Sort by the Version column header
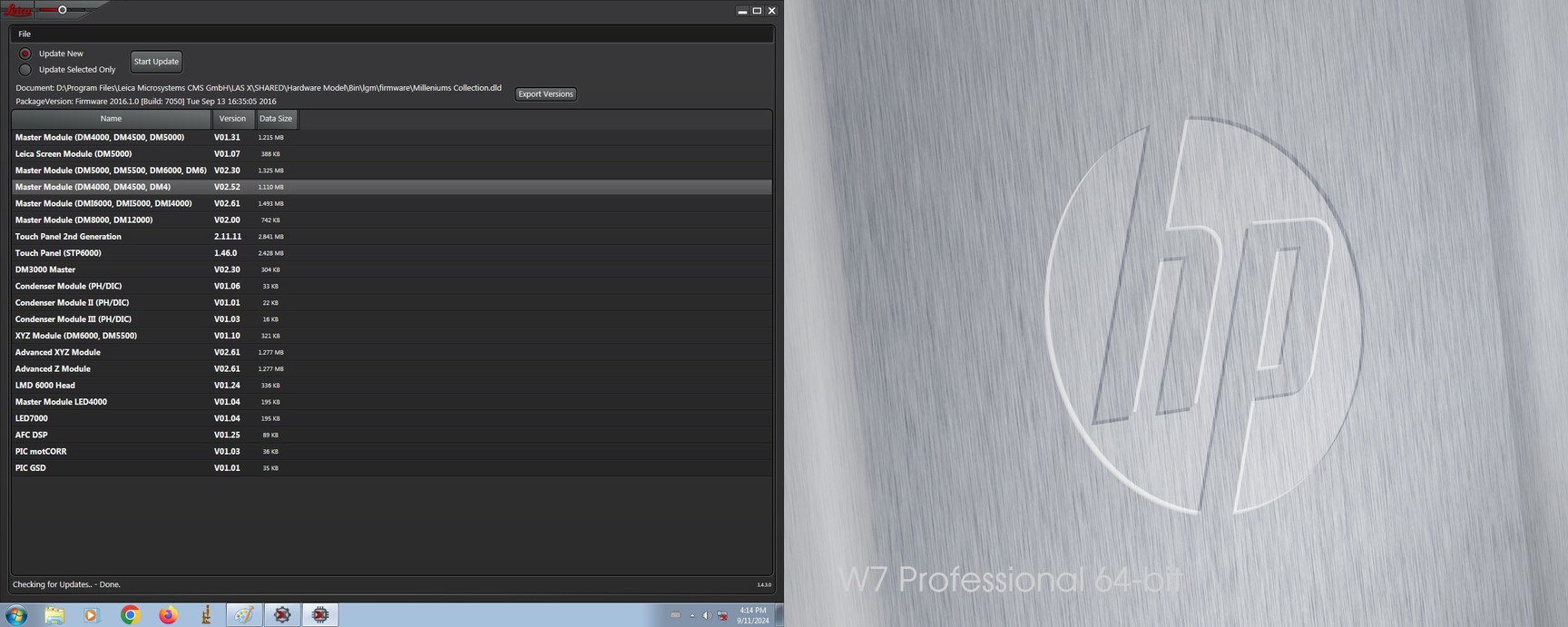Image resolution: width=1568 pixels, height=627 pixels. pyautogui.click(x=232, y=119)
